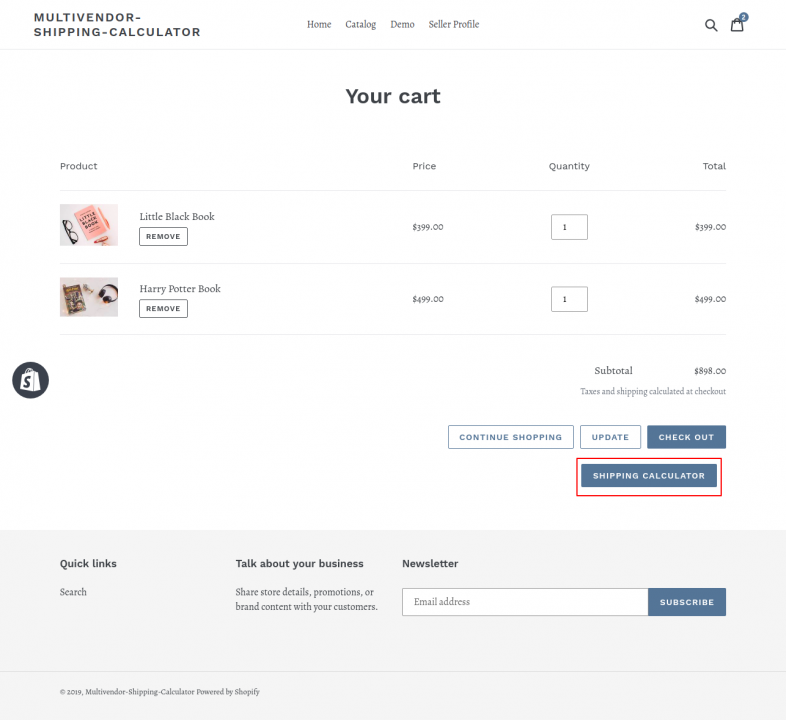Select the Demo menu item
Viewport: 786px width, 720px height.
[402, 24]
